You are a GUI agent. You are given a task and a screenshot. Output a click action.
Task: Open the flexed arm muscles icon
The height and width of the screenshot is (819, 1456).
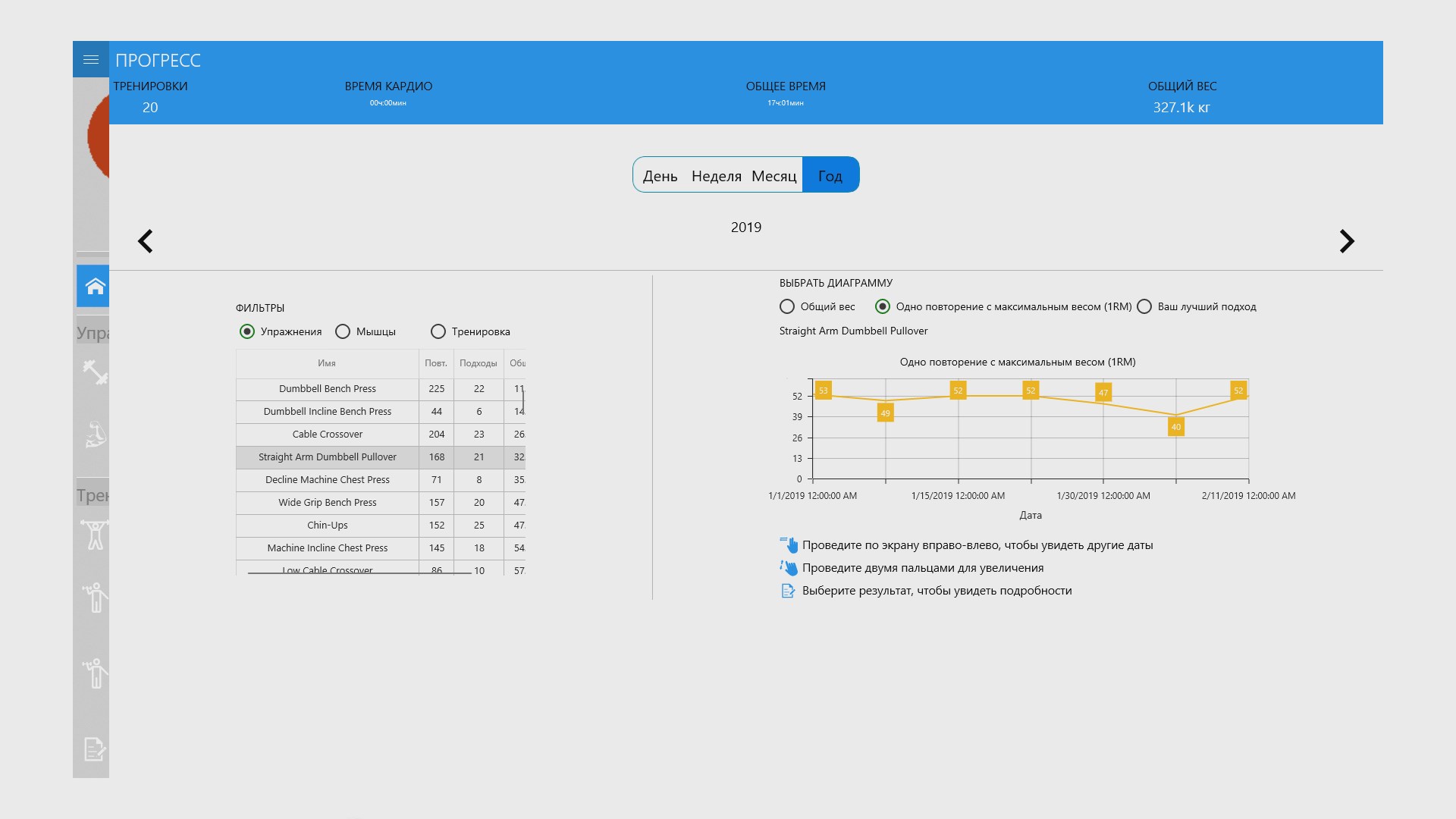pyautogui.click(x=96, y=435)
